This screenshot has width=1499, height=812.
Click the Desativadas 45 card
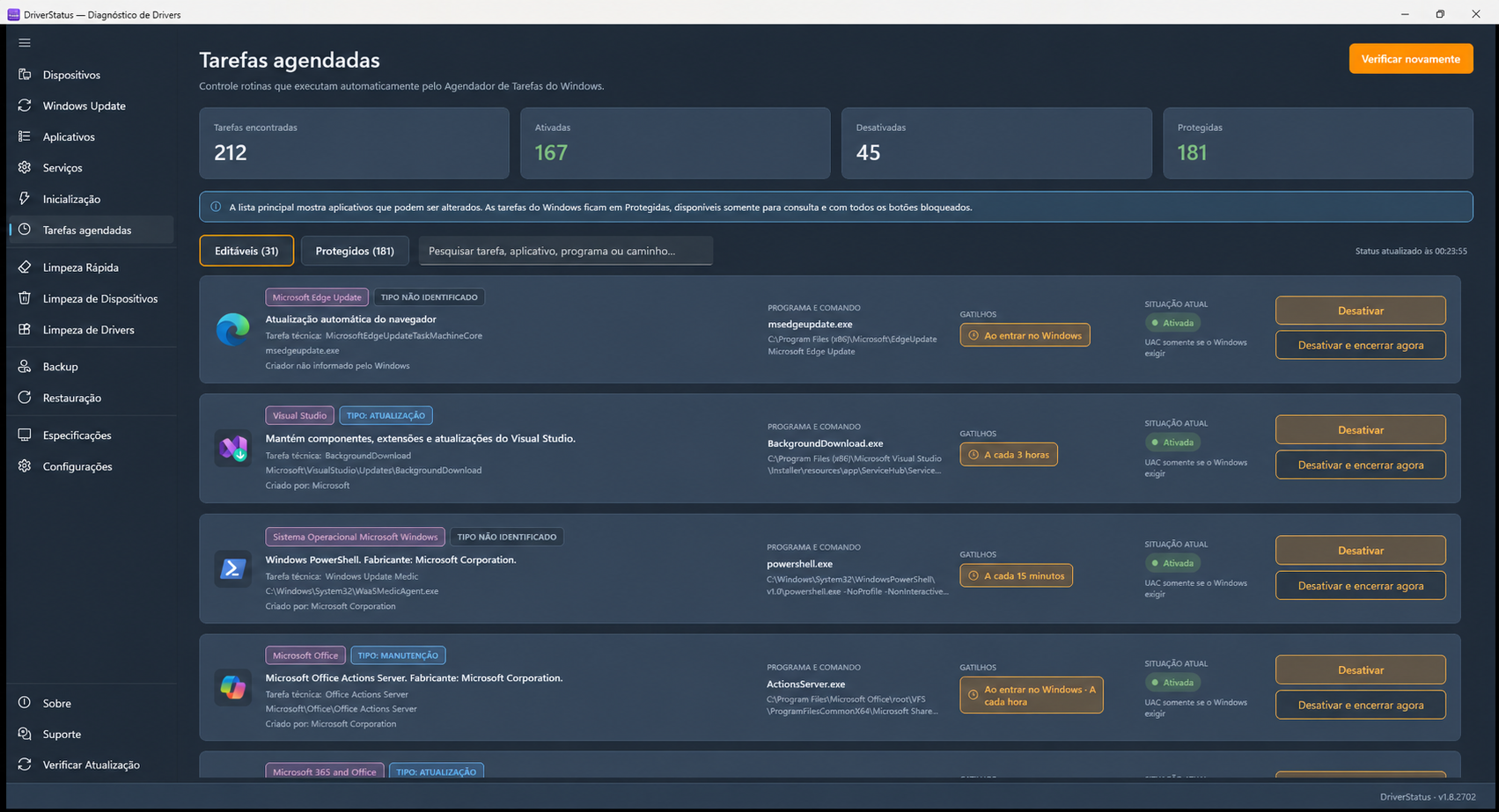point(996,143)
